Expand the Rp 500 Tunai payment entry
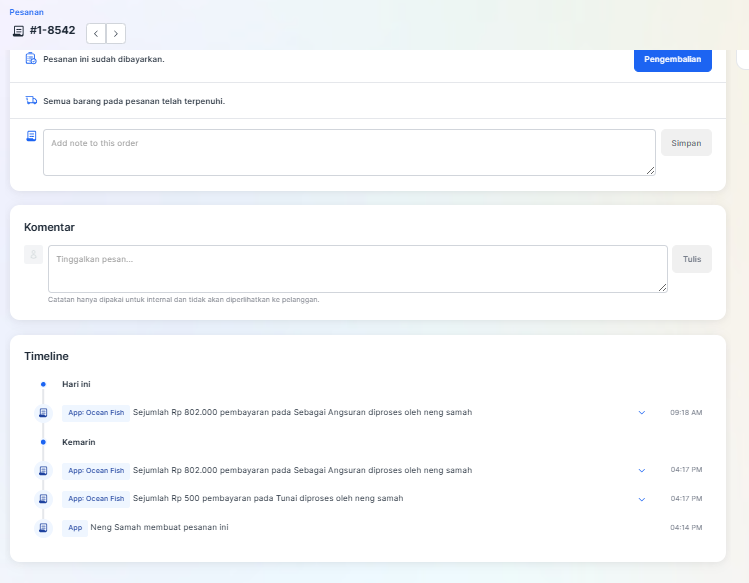Image resolution: width=749 pixels, height=583 pixels. pos(642,499)
